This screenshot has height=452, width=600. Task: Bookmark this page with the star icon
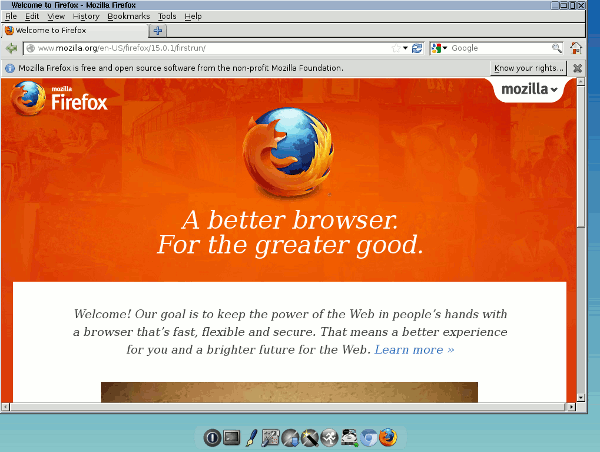pos(396,48)
